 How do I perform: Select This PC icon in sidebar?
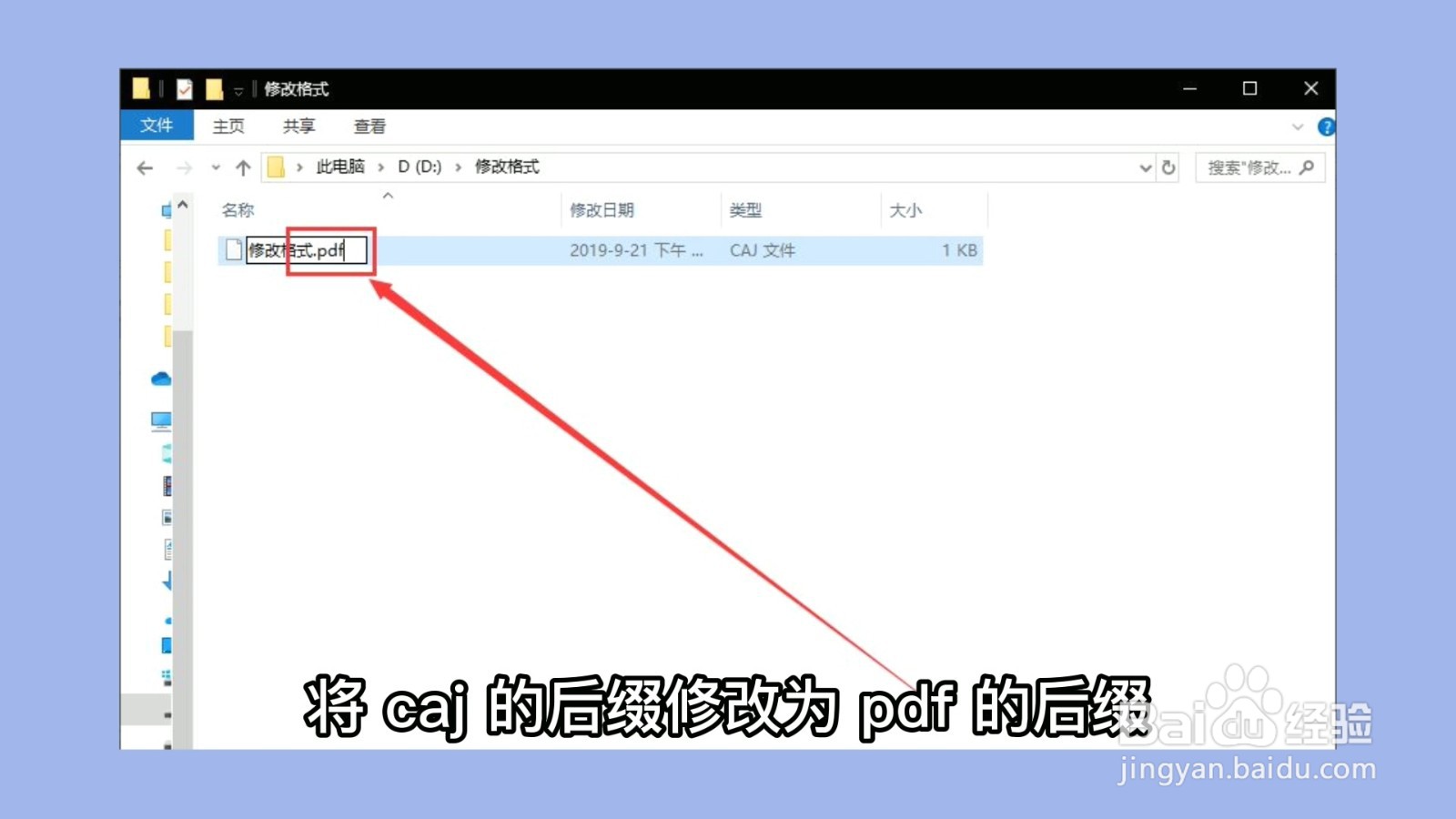(162, 421)
